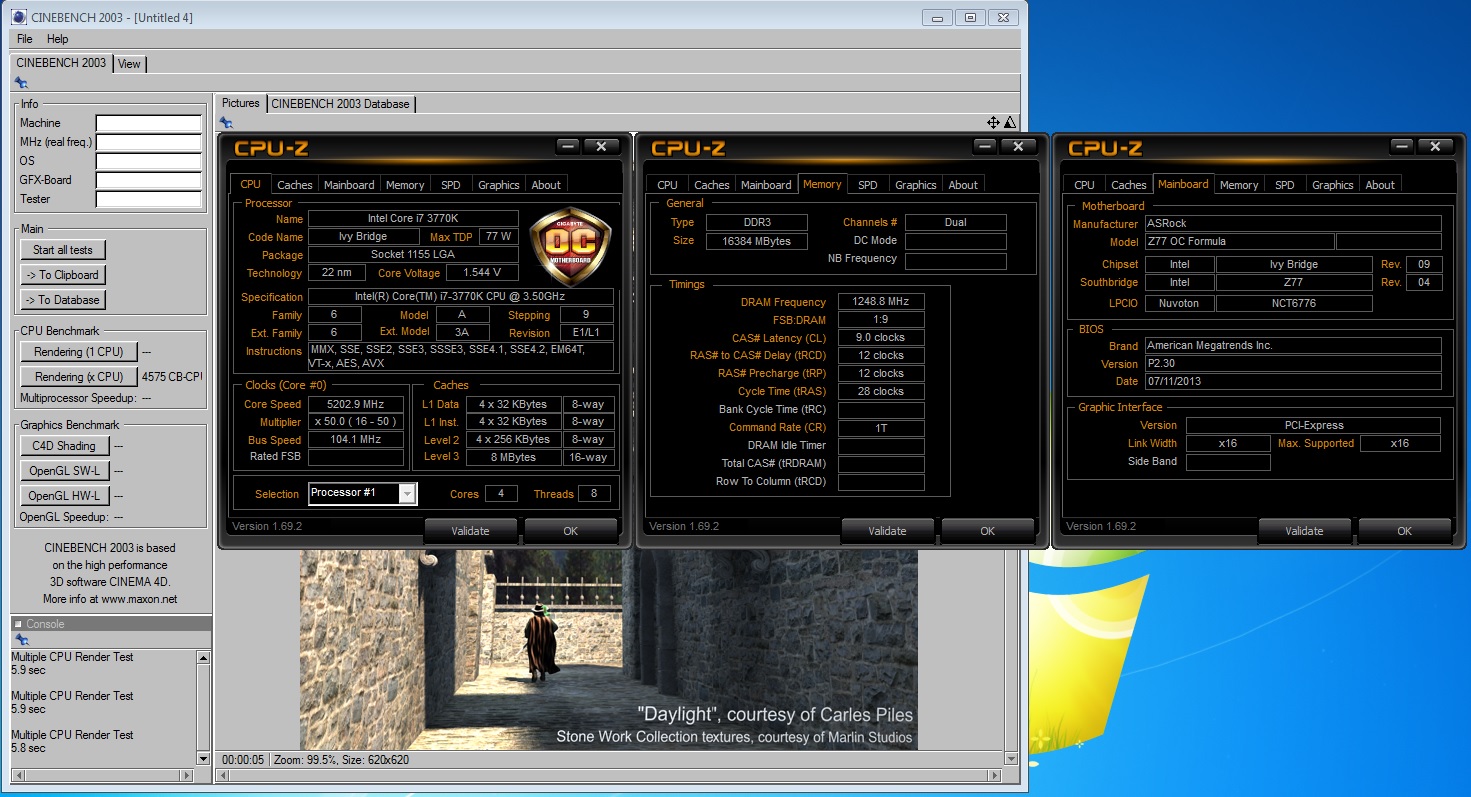1471x797 pixels.
Task: Click the Start all tests button
Action: (x=63, y=250)
